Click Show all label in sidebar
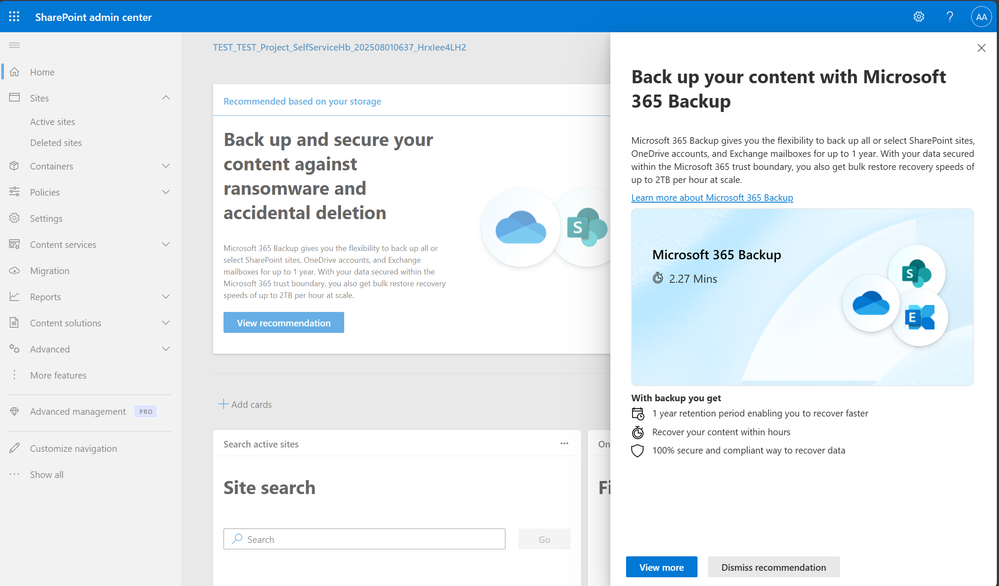This screenshot has width=999, height=586. (x=47, y=475)
